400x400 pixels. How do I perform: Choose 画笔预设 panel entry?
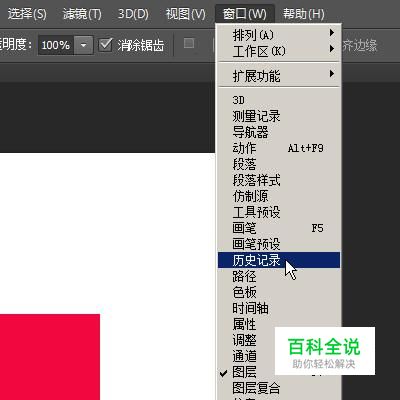(279, 244)
